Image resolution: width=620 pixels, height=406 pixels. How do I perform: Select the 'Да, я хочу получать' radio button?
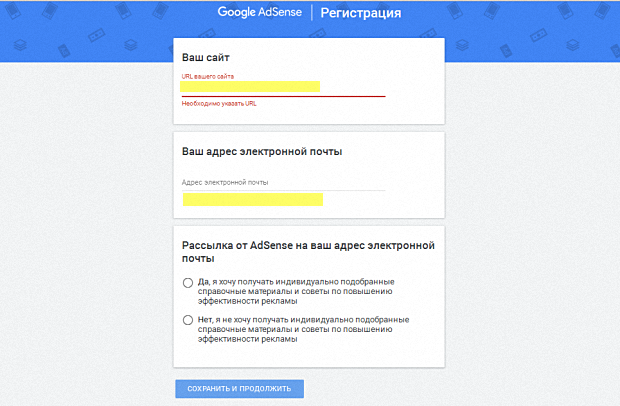coord(188,283)
